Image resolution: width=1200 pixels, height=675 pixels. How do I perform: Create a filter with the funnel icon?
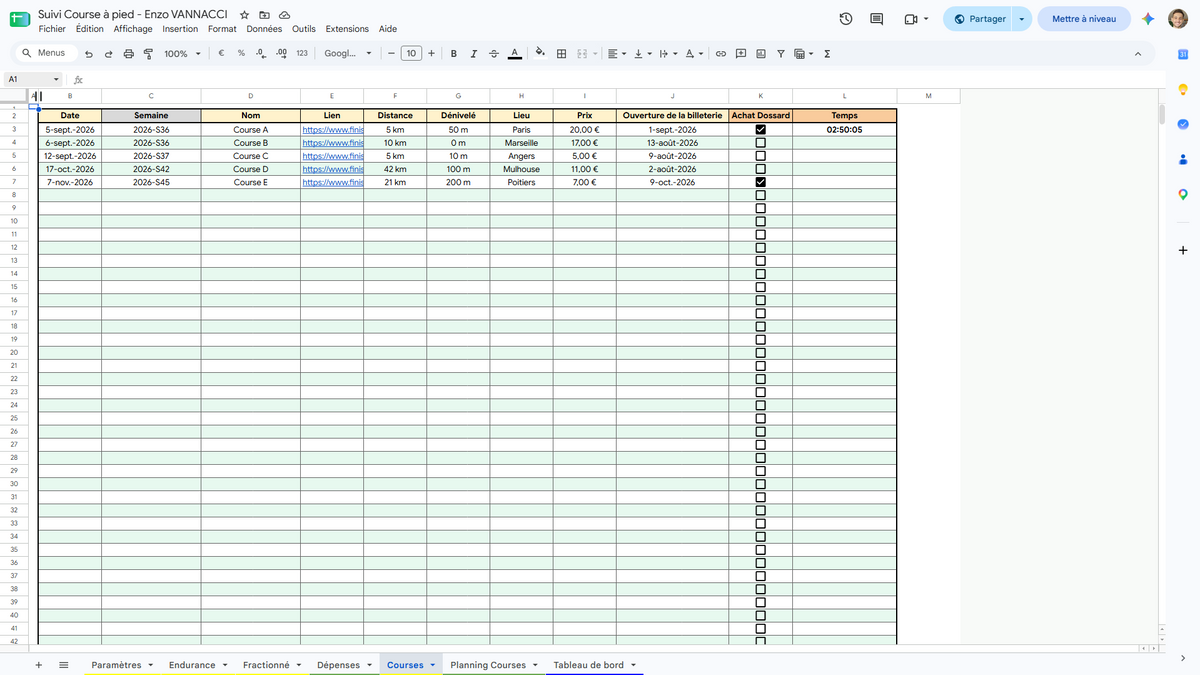pyautogui.click(x=781, y=54)
